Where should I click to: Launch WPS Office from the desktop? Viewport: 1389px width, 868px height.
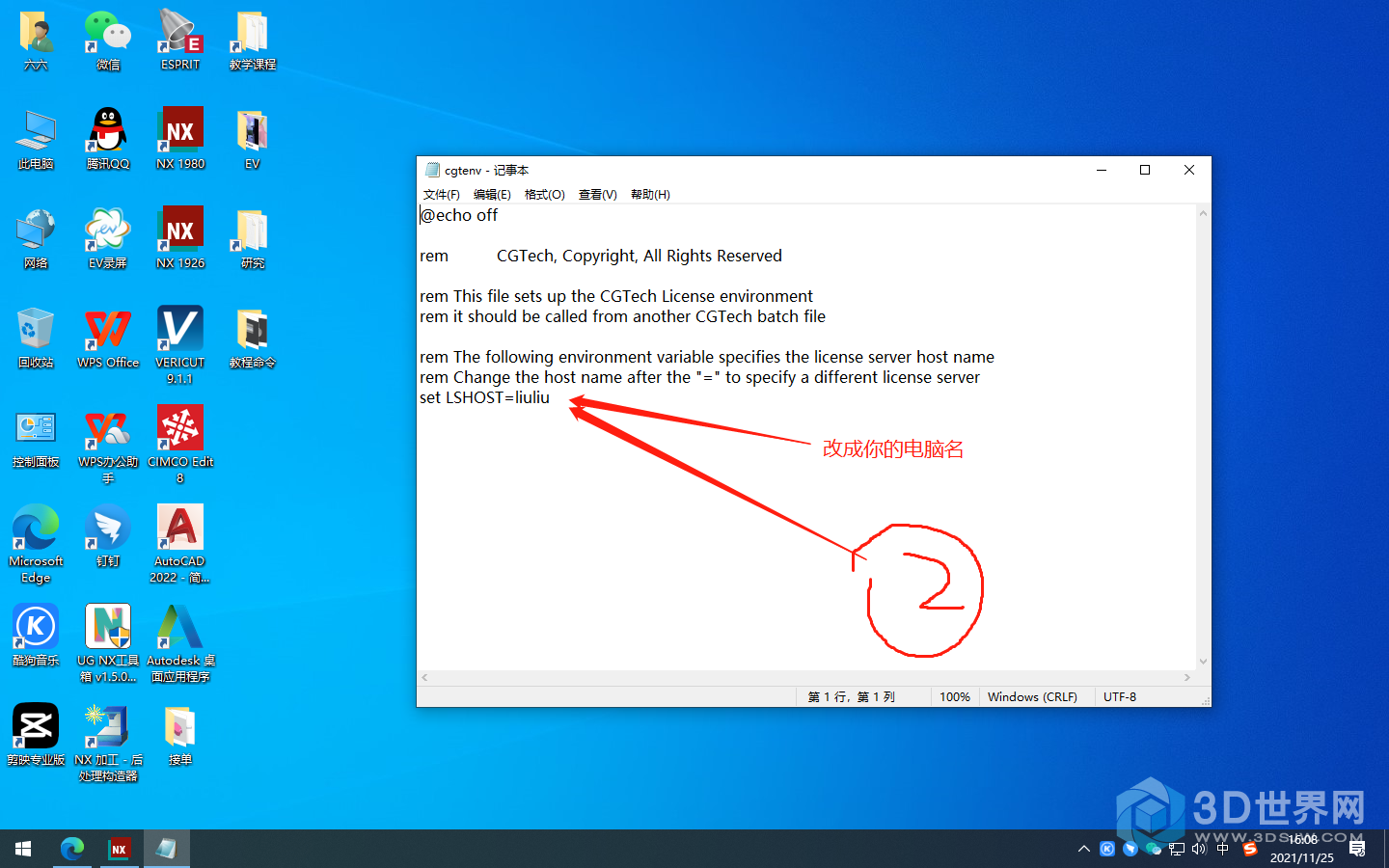(x=108, y=338)
